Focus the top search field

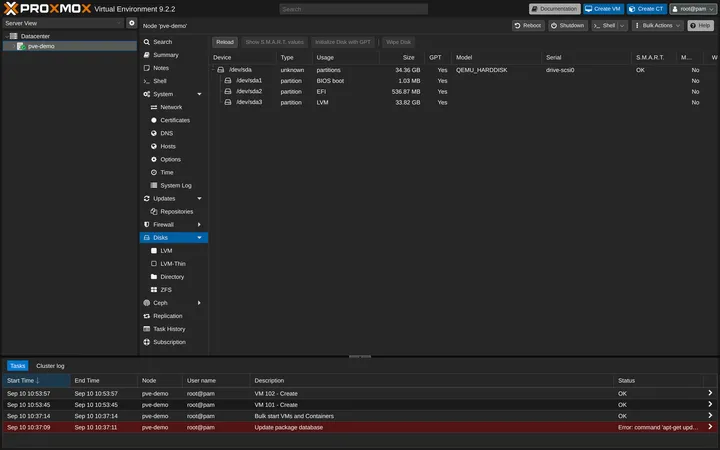pyautogui.click(x=354, y=9)
